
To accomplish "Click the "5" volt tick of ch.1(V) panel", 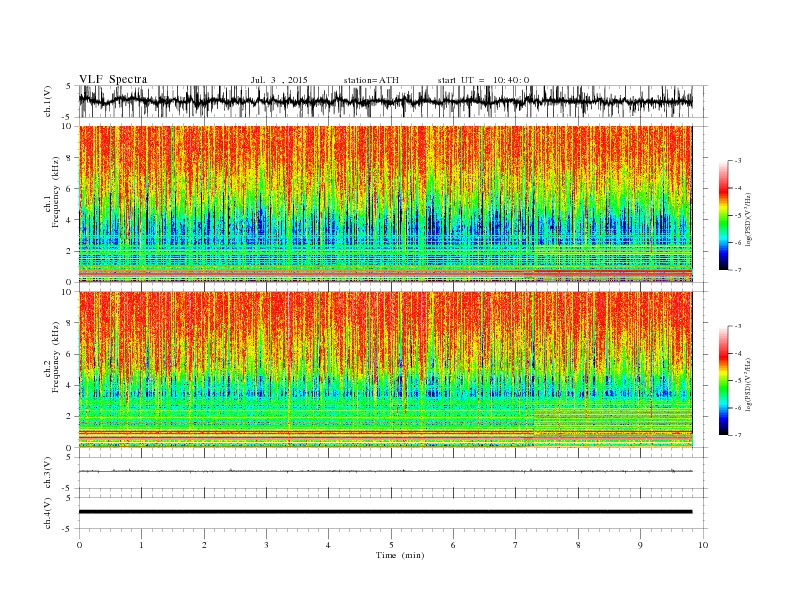I will 69,86.
